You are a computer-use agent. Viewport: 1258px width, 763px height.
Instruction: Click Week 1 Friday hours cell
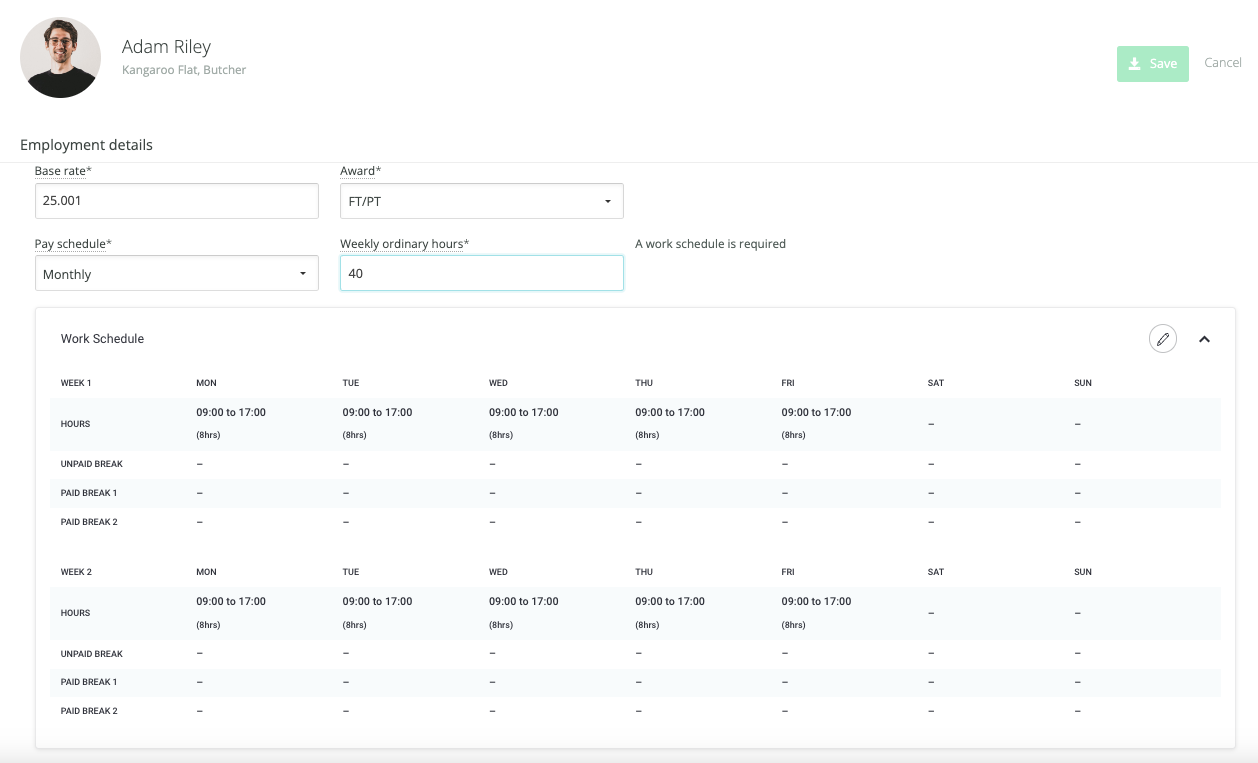point(816,423)
